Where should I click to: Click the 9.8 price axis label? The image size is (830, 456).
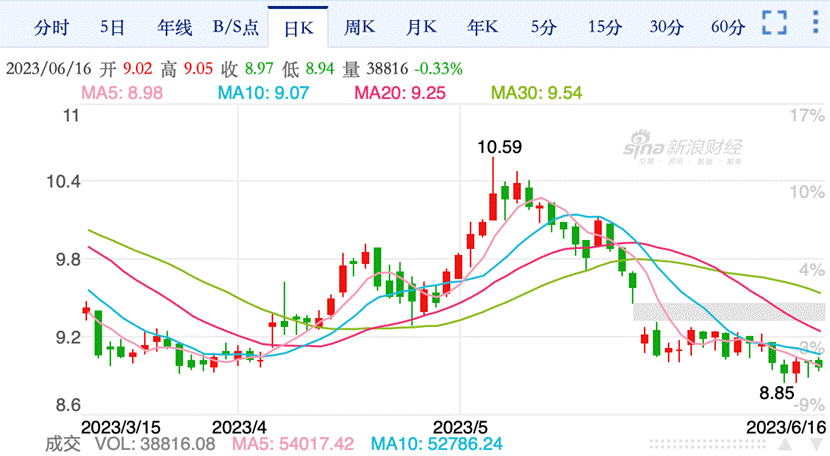click(68, 260)
